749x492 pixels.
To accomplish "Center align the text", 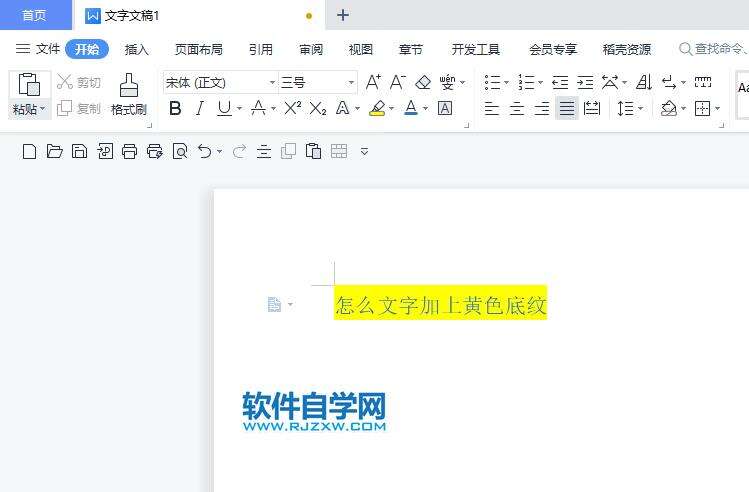I will 517,108.
